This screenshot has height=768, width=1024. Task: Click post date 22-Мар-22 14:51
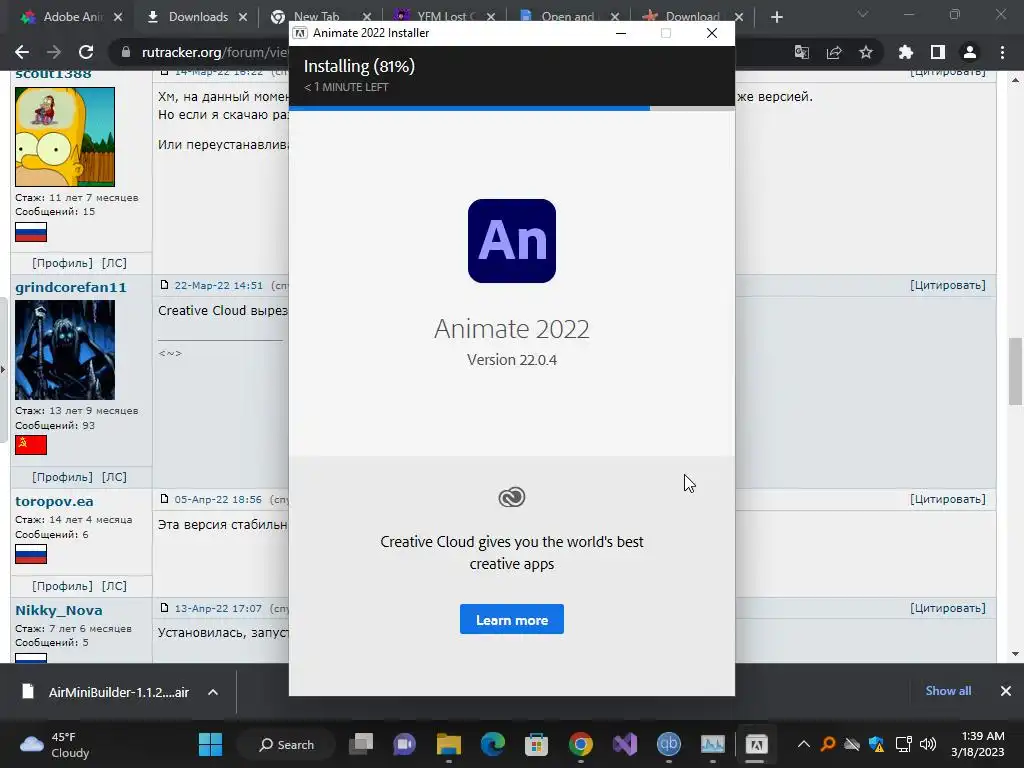tap(218, 285)
